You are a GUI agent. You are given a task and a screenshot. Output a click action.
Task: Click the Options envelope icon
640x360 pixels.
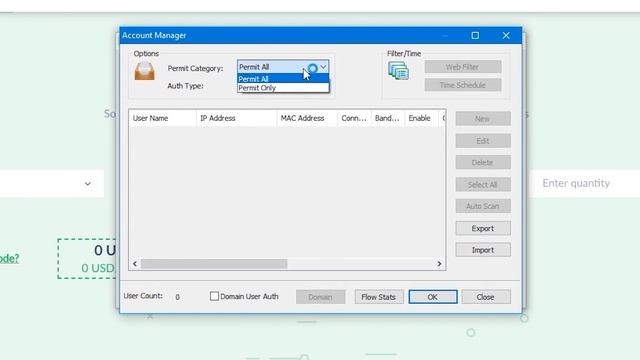point(144,71)
